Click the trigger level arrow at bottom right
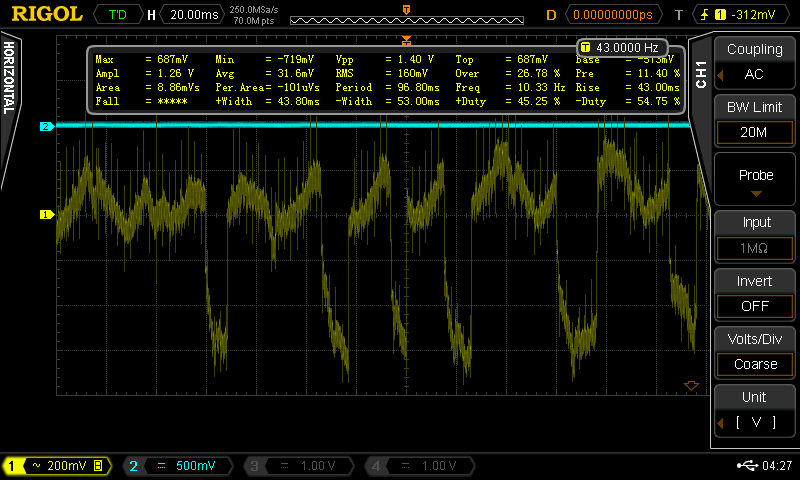800x480 pixels. [x=691, y=386]
